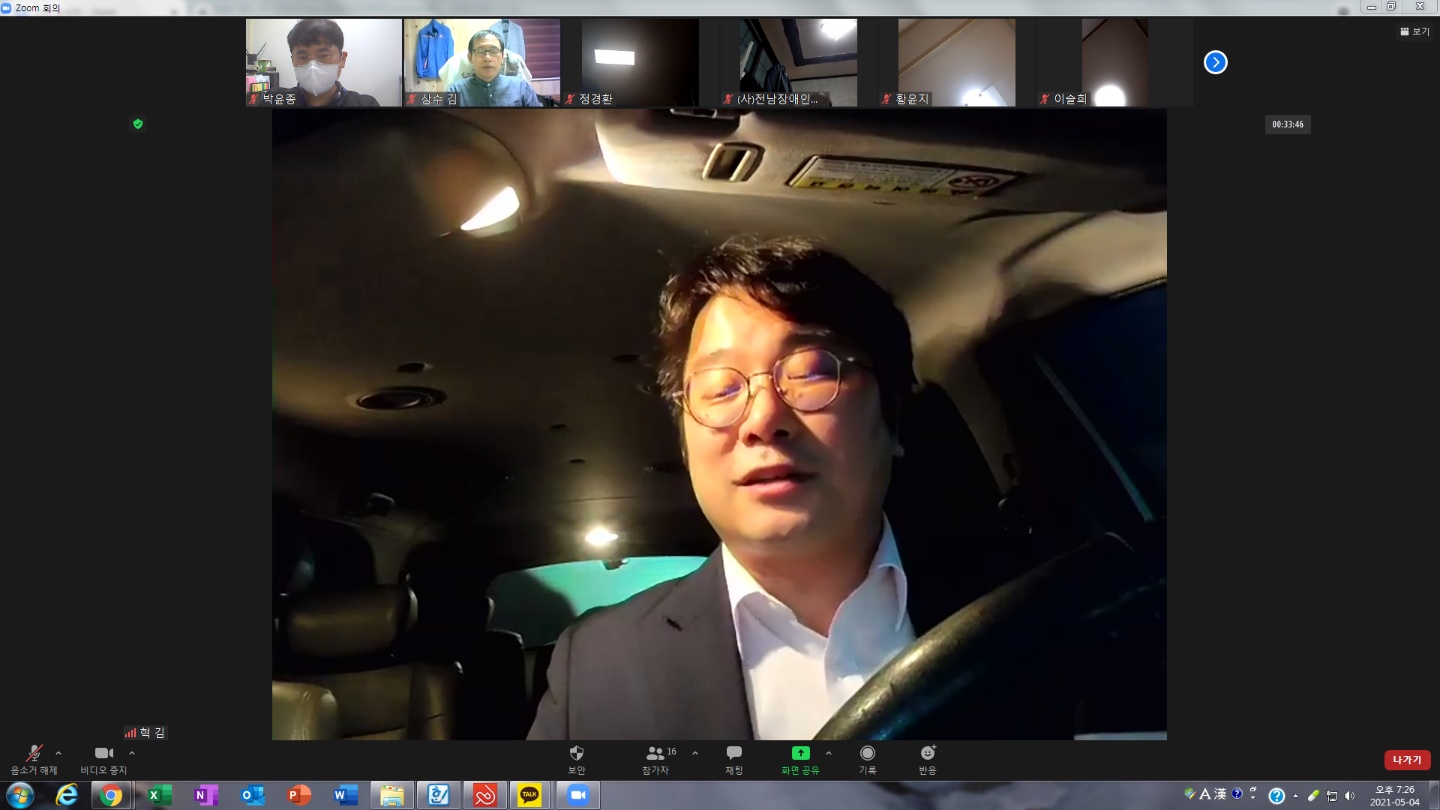Launch Internet Explorer from taskbar

point(67,796)
